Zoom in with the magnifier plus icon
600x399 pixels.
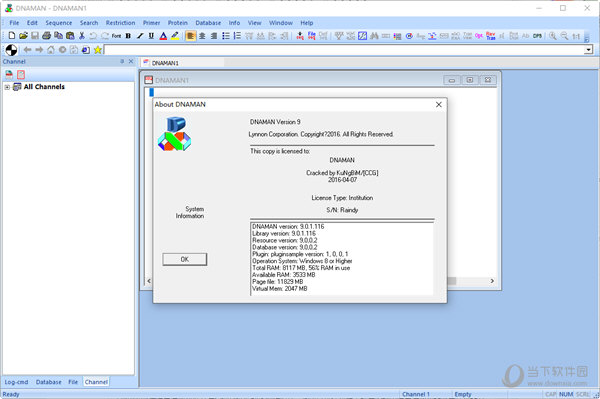553,36
